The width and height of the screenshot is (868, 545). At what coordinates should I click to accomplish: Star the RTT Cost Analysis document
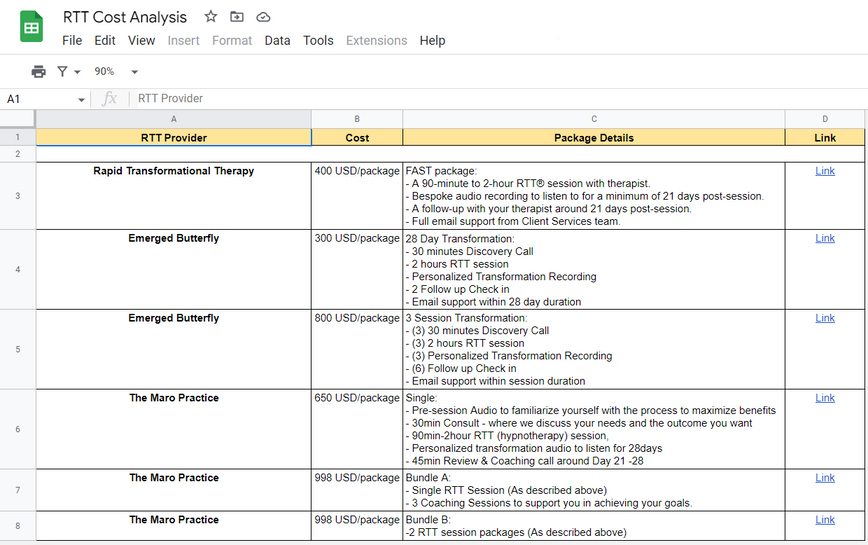point(210,17)
